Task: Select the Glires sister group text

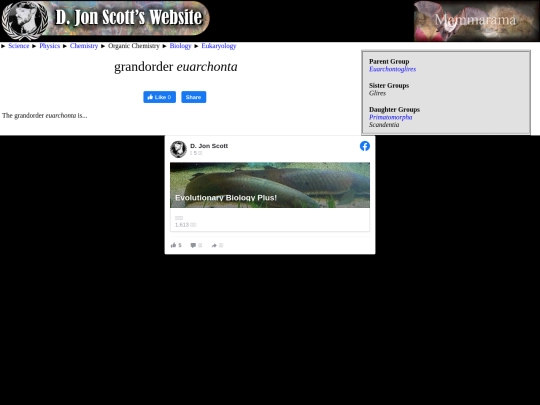Action: click(x=377, y=93)
